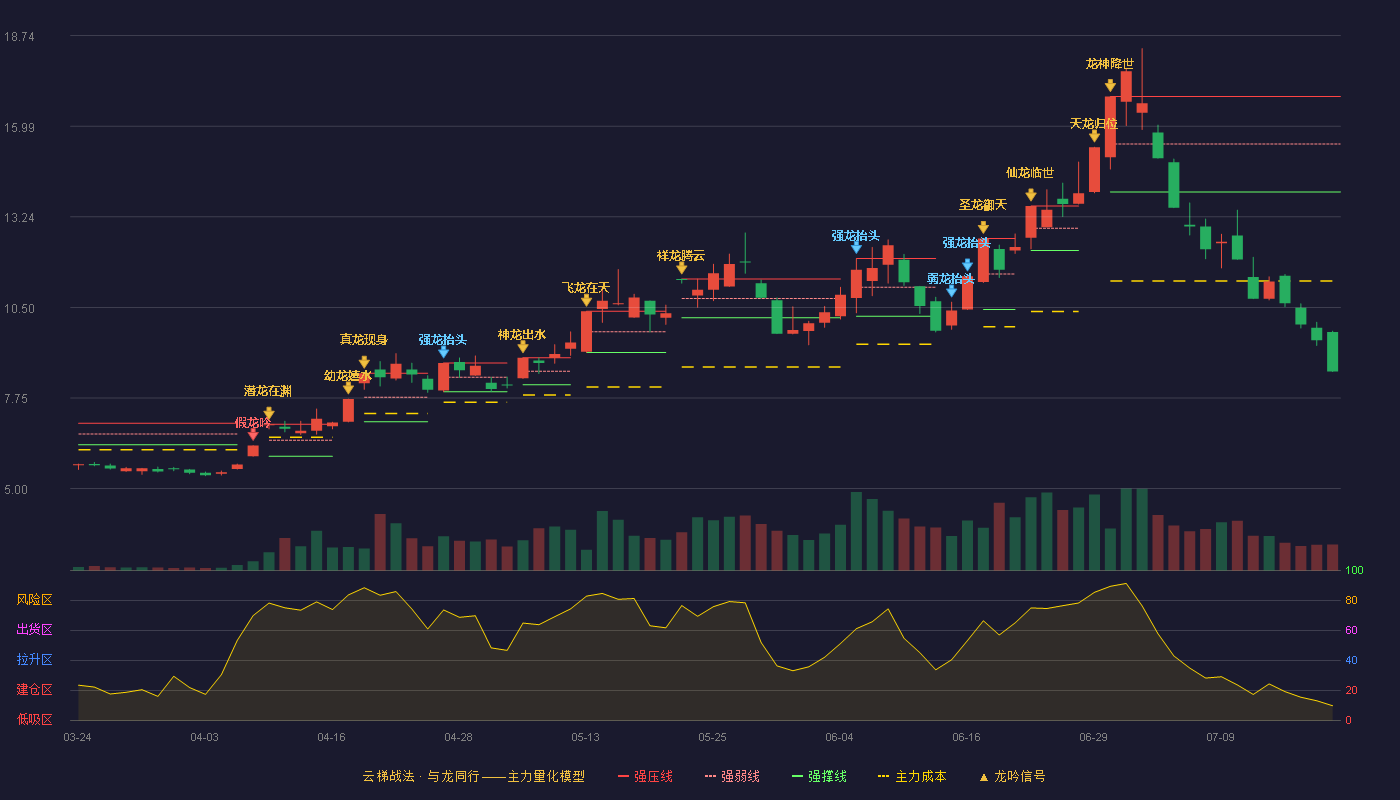The image size is (1400, 800).
Task: Toggle the 强弱线 legend series
Action: point(732,776)
